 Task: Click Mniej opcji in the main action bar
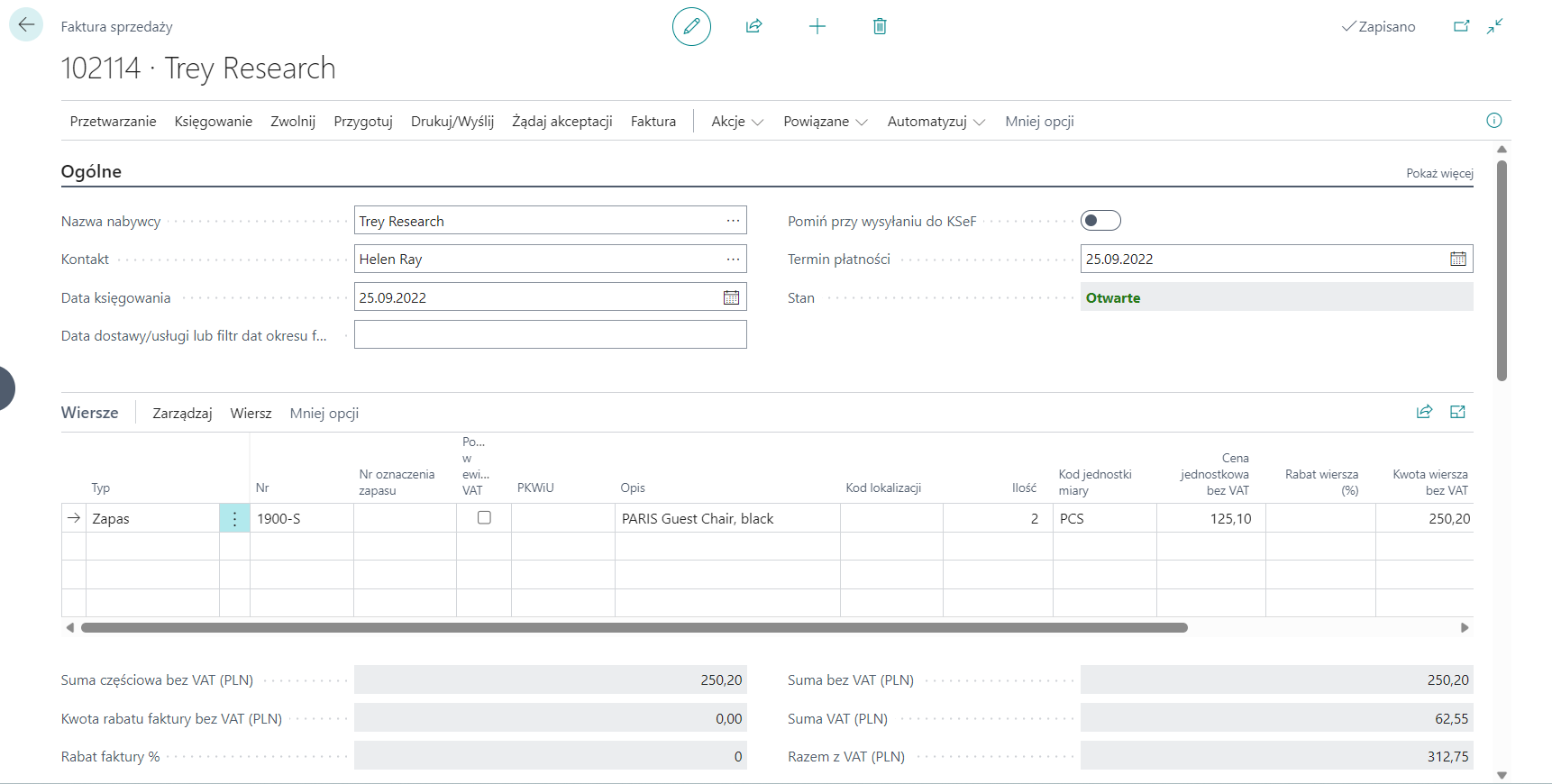[1039, 122]
